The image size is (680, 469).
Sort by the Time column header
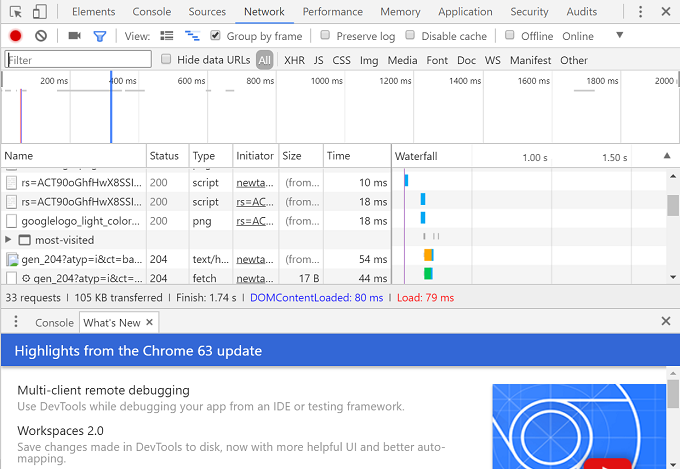pyautogui.click(x=357, y=156)
